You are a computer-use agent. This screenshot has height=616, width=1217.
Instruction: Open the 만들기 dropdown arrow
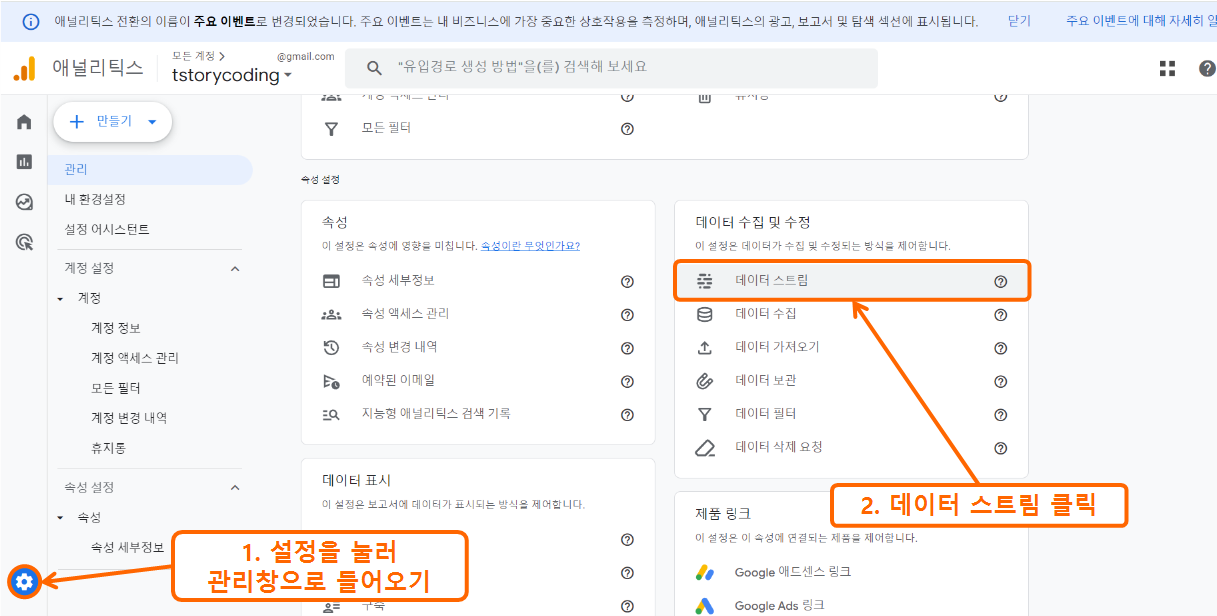pyautogui.click(x=150, y=120)
